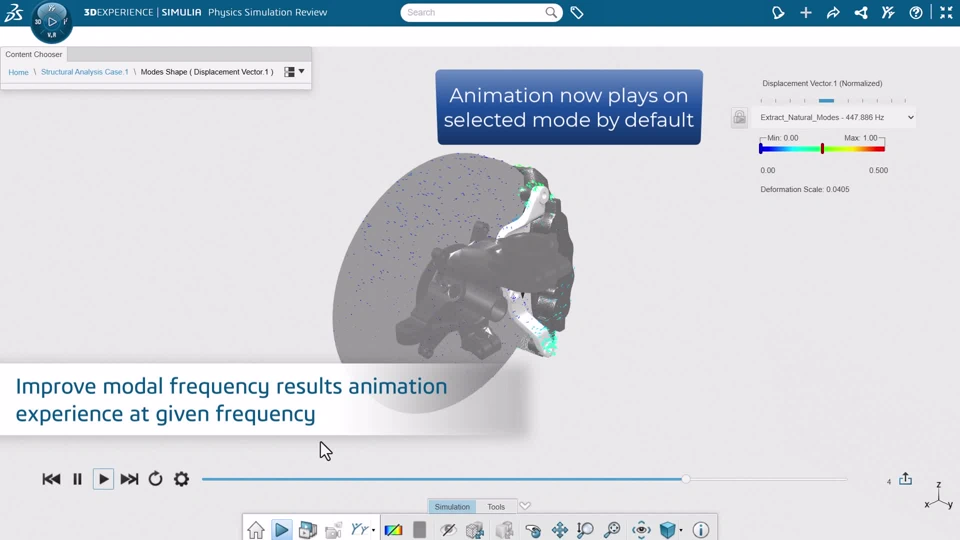Select the pan arrows tool

[560, 530]
